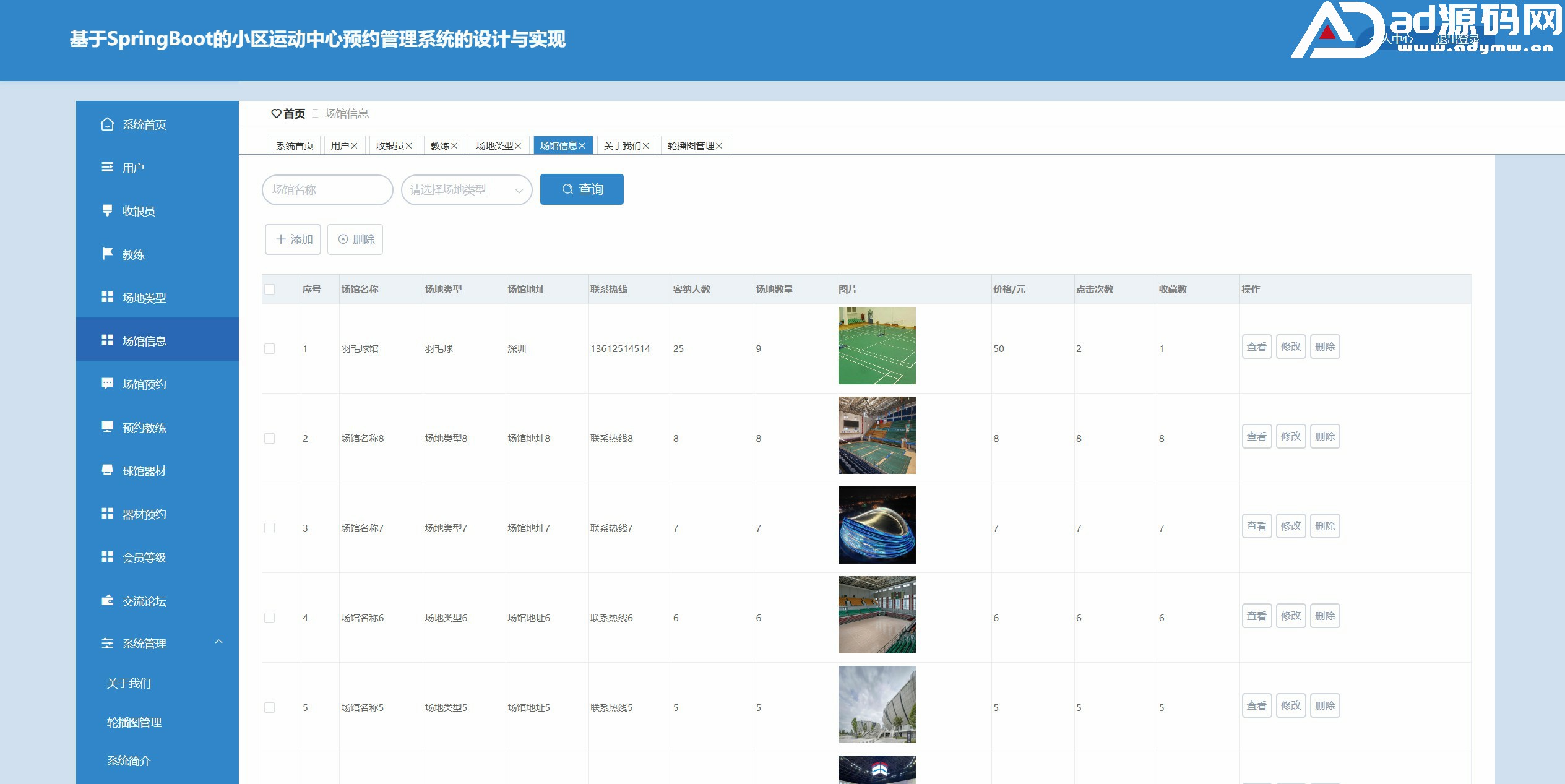This screenshot has width=1565, height=784.
Task: Close the 轮播图管理 tab using X icon
Action: tap(719, 146)
